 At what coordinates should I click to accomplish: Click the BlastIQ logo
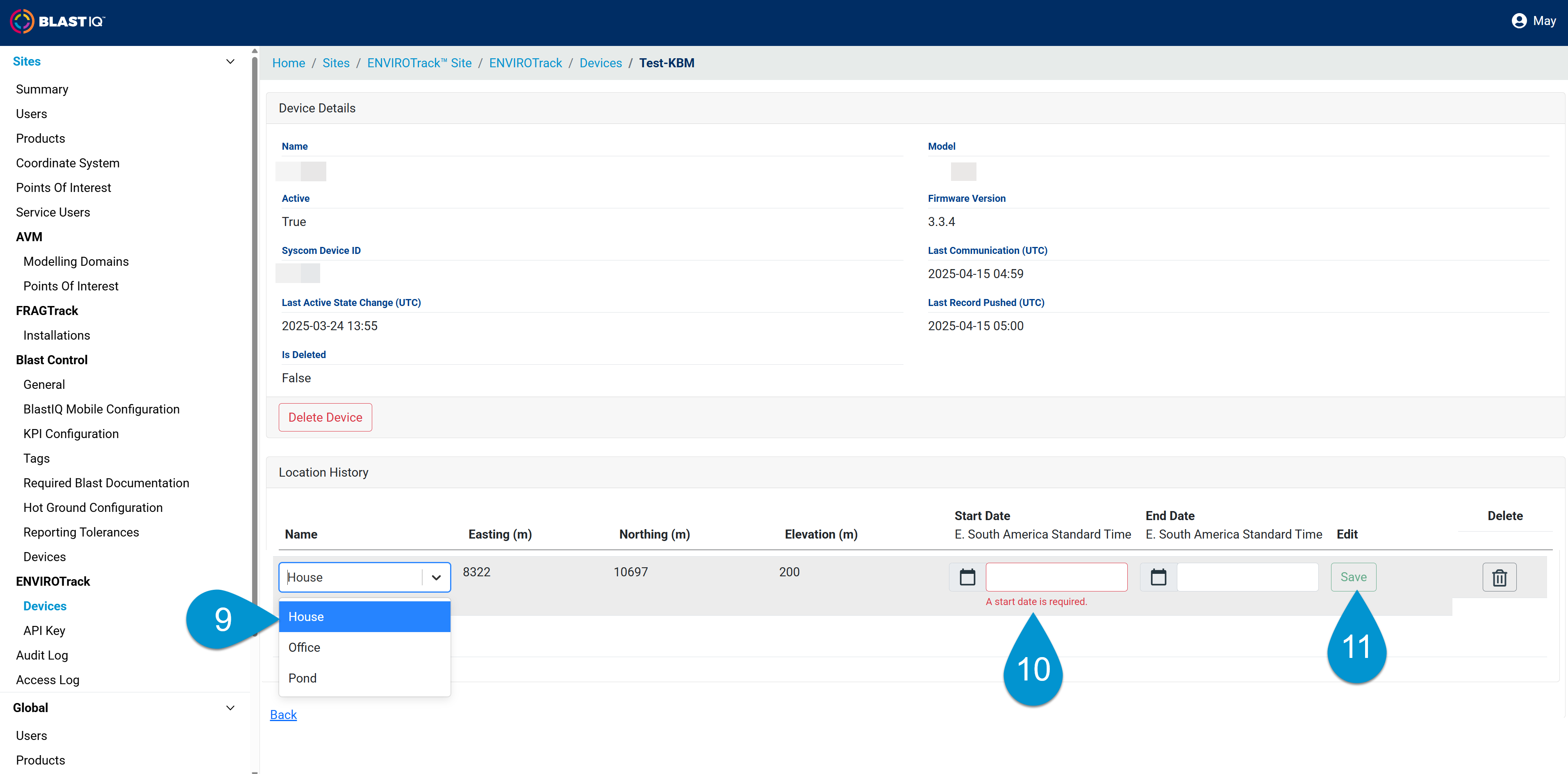(x=58, y=21)
